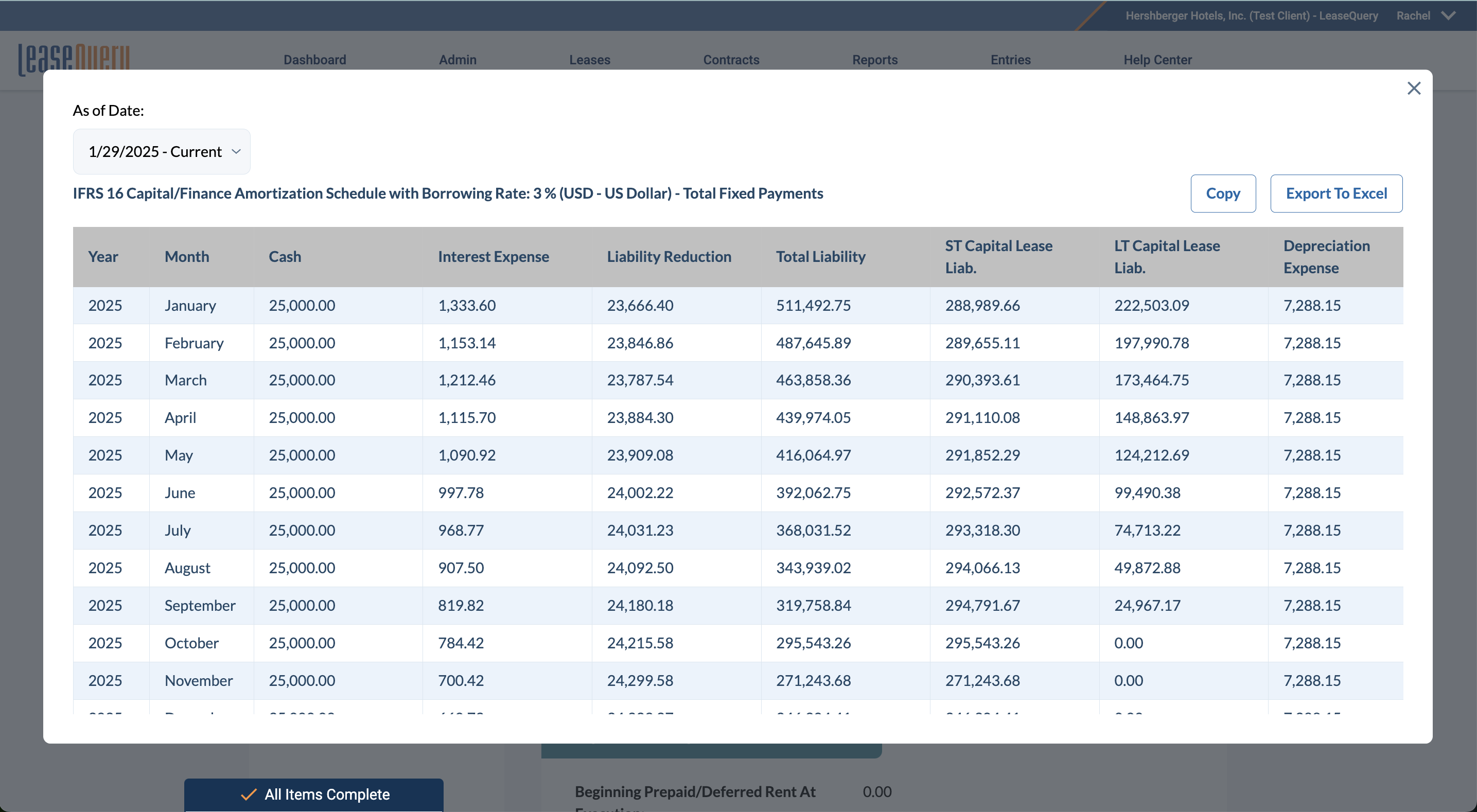This screenshot has height=812, width=1477.
Task: Open the Dashboard menu item
Action: [314, 60]
